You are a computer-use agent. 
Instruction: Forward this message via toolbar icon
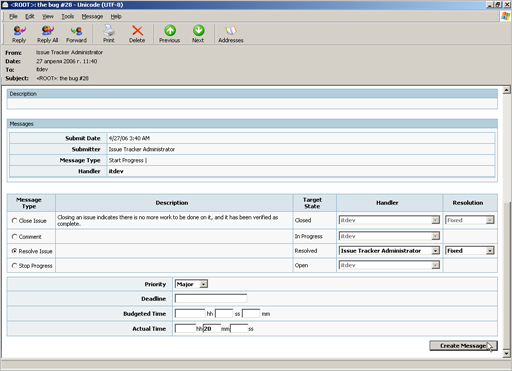[76, 34]
